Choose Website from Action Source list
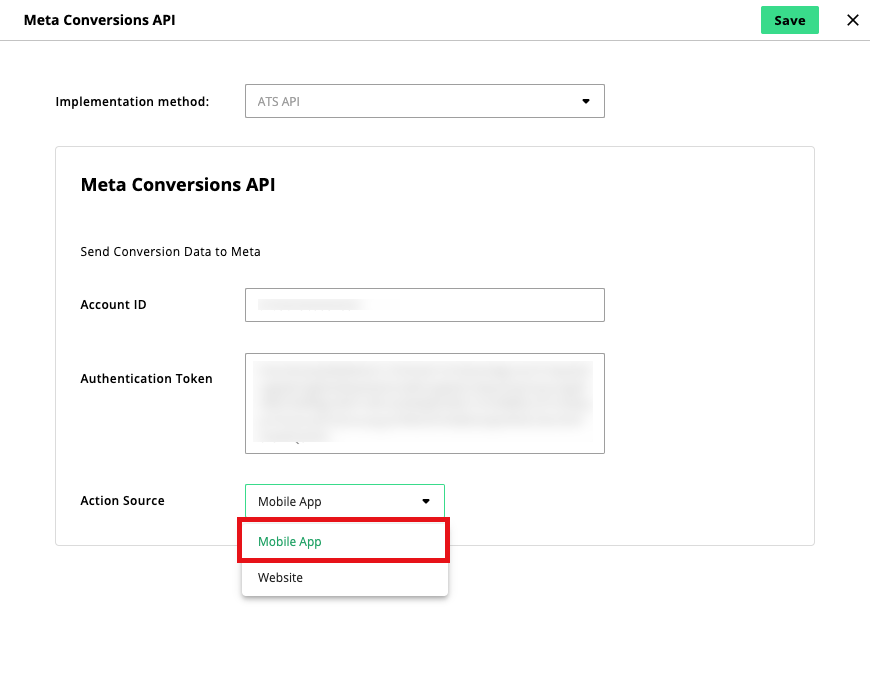Viewport: 870px width, 678px height. 345,578
